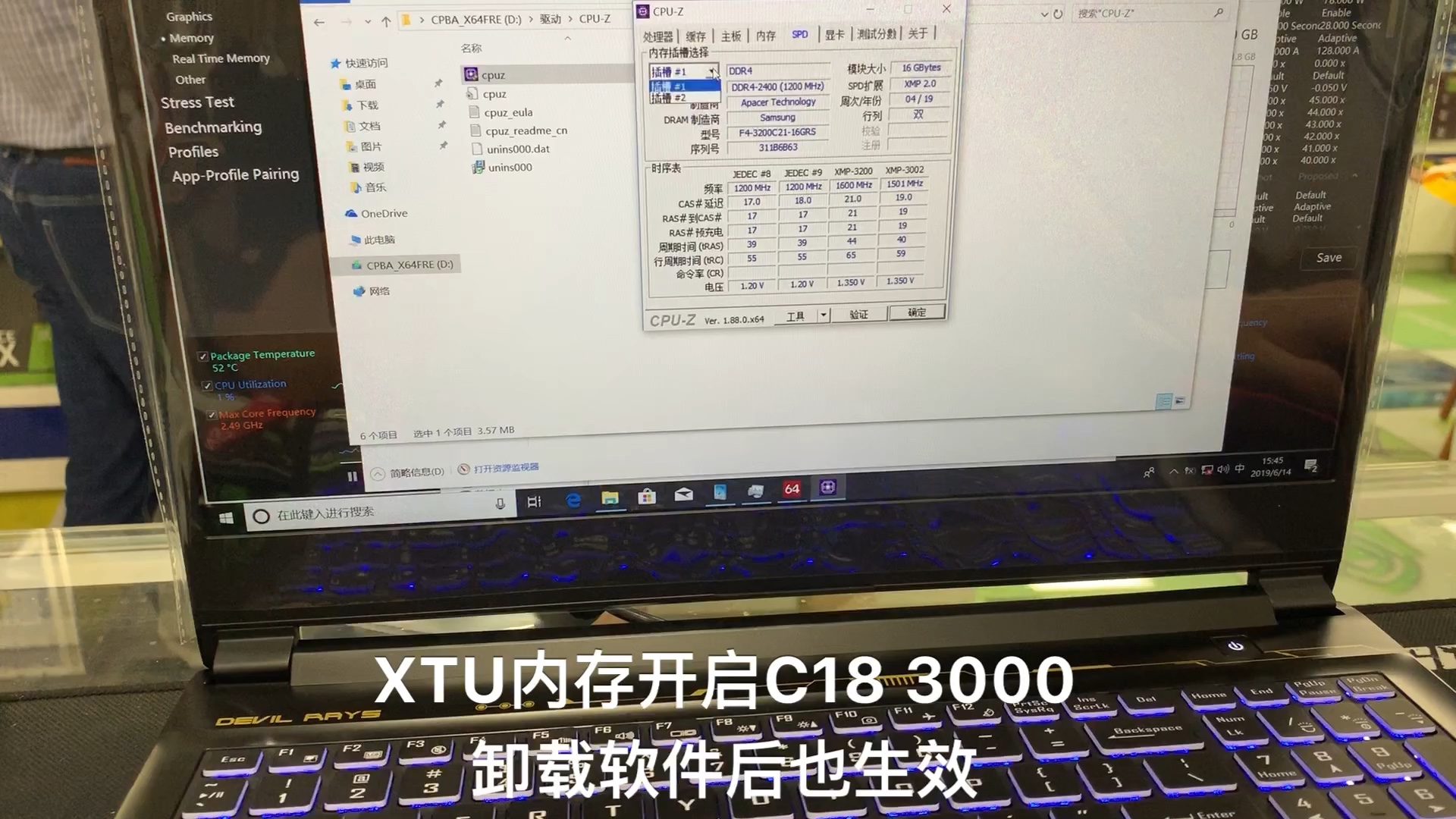1456x819 pixels.
Task: Click 验证 (Validate) button in CPU-Z
Action: pos(857,312)
